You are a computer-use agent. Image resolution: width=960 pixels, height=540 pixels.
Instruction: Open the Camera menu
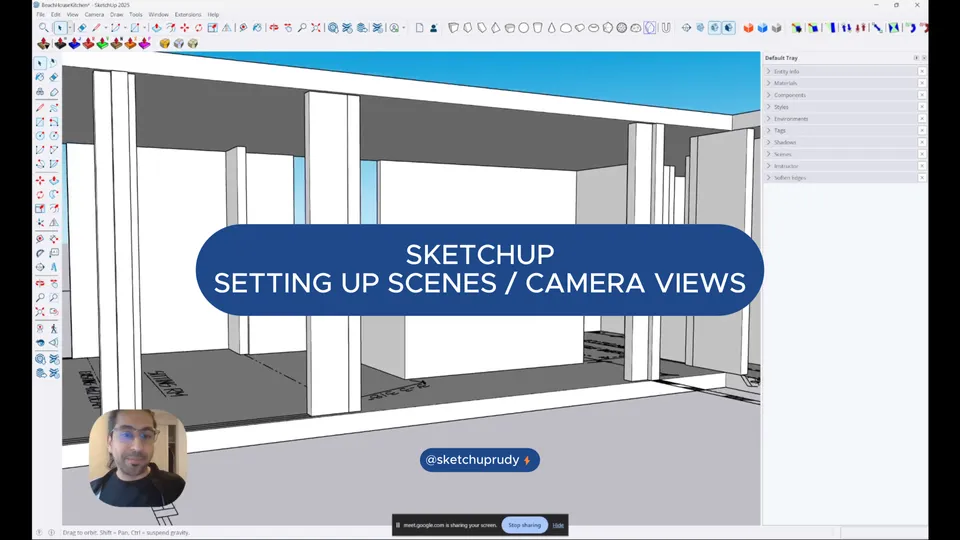click(94, 15)
